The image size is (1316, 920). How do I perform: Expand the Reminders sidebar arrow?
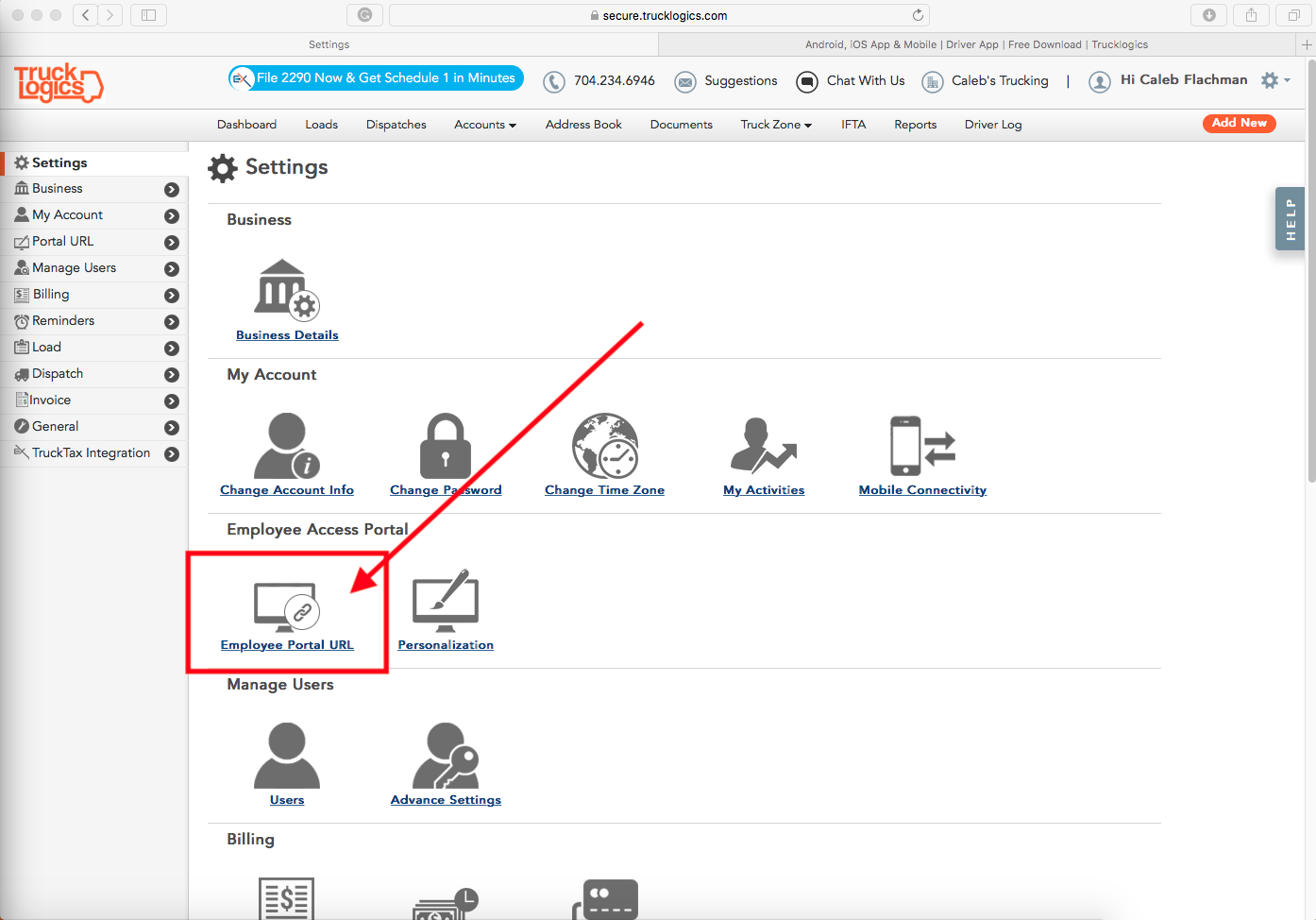(x=172, y=322)
